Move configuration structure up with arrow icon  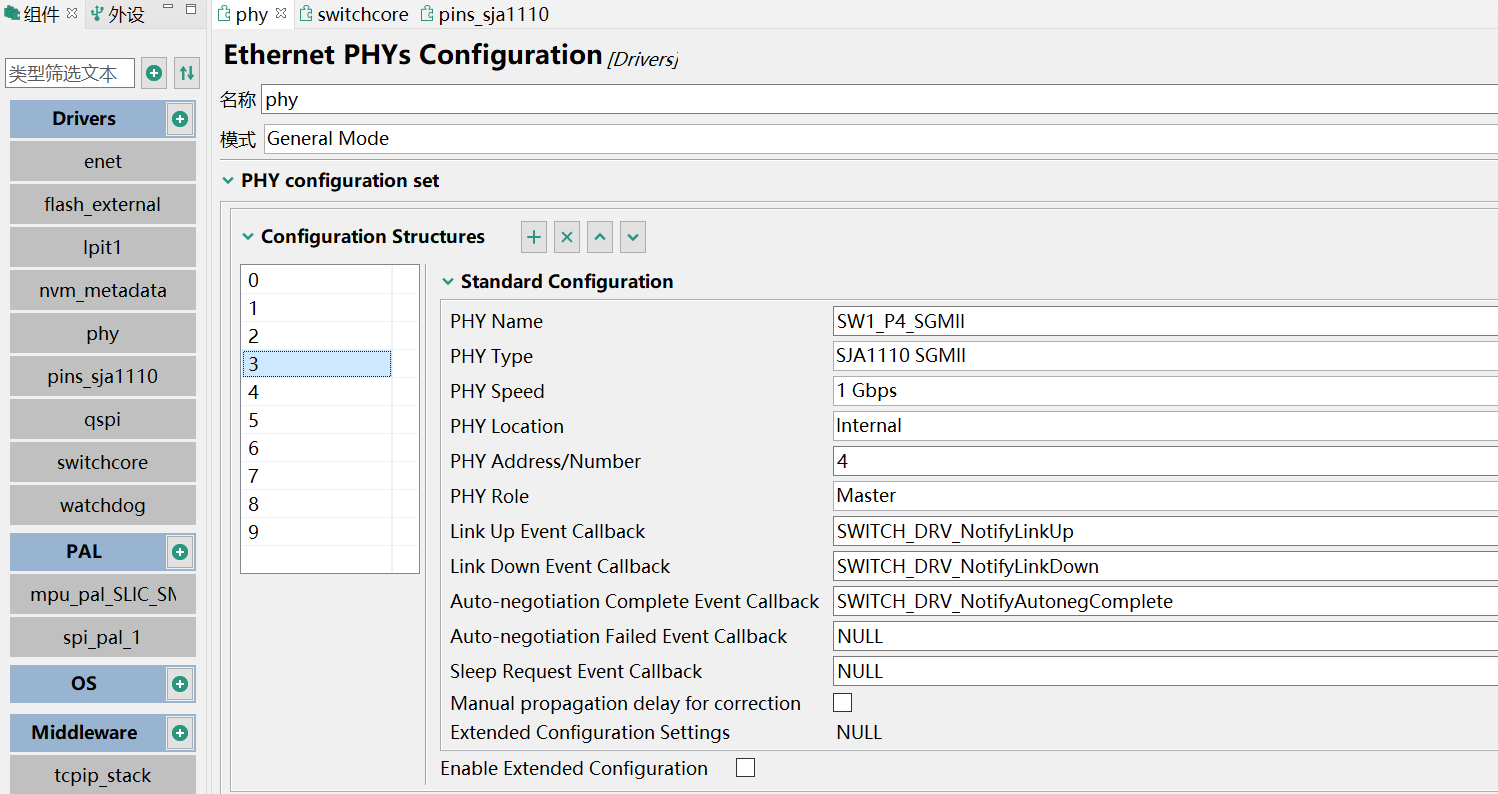pos(599,236)
